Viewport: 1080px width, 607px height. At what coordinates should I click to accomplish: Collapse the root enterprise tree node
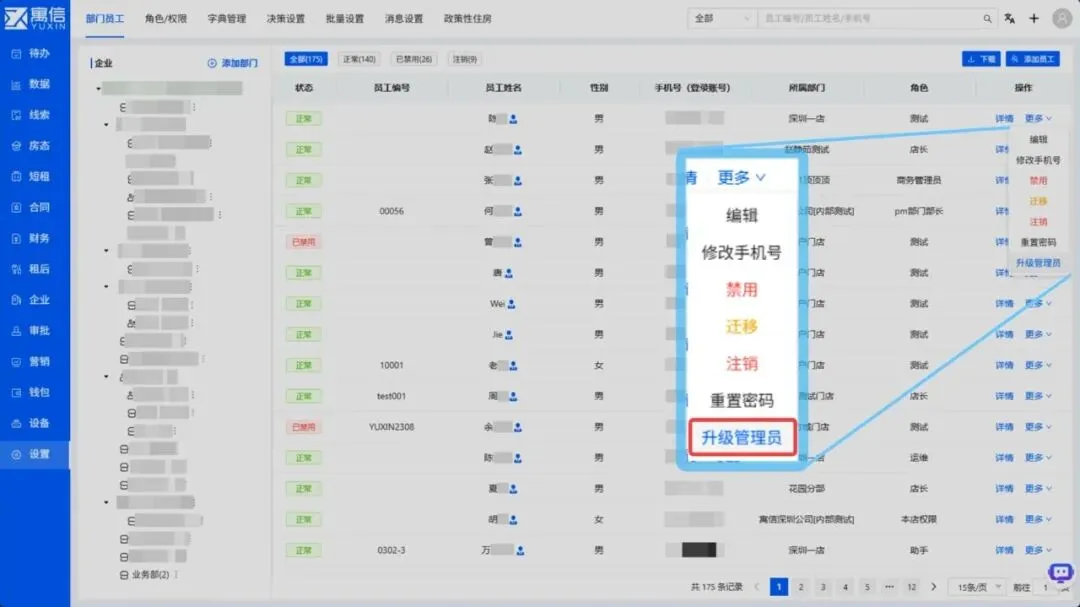[98, 88]
